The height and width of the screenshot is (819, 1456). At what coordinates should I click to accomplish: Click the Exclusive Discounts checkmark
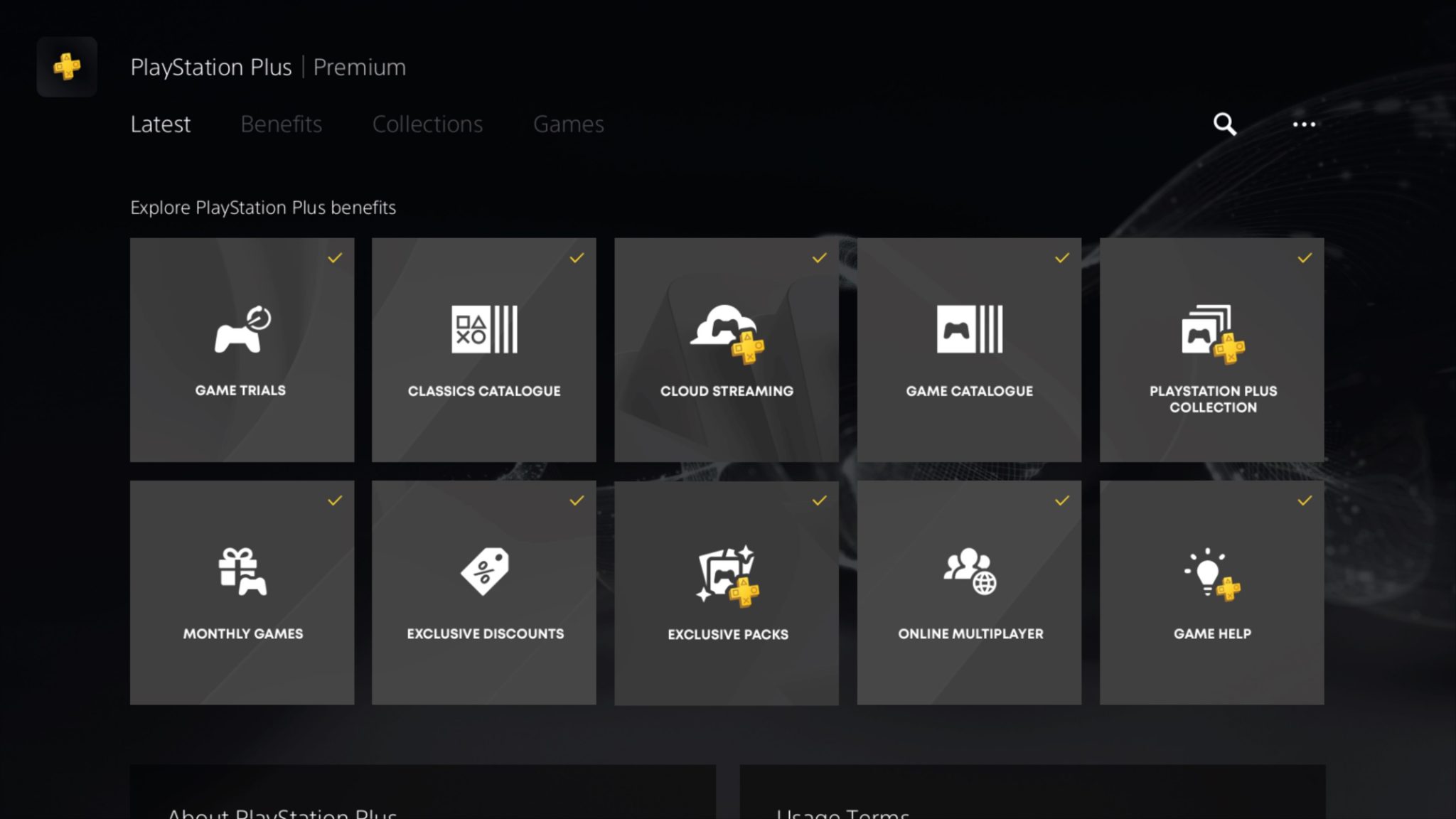coord(577,500)
